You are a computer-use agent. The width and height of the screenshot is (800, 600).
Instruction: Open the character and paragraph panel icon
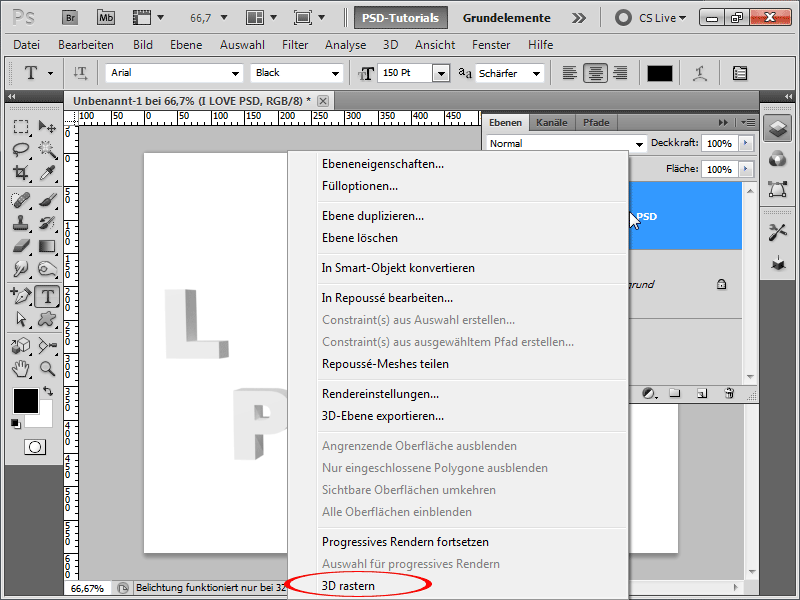click(x=739, y=73)
